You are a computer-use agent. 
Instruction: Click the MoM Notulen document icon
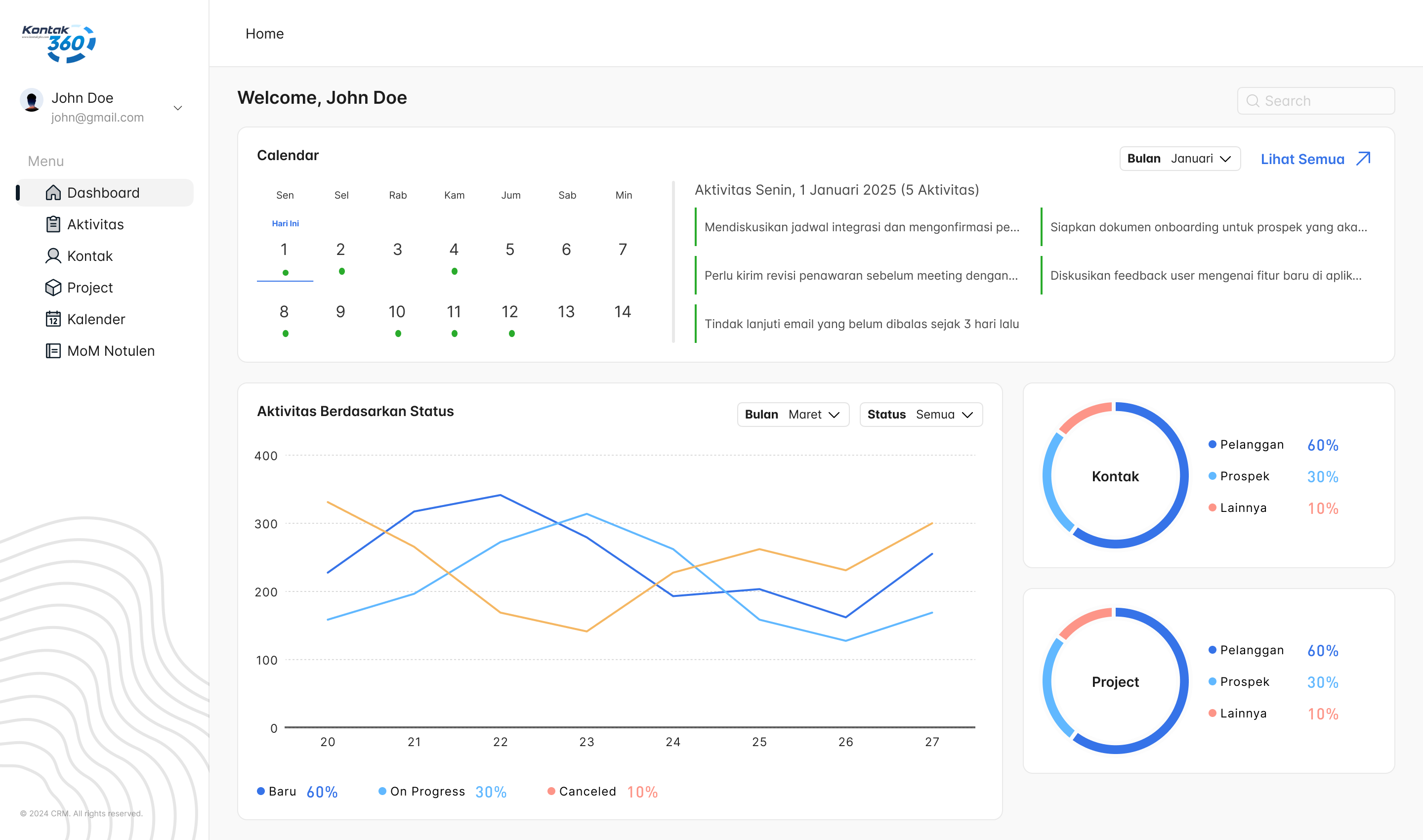tap(53, 351)
